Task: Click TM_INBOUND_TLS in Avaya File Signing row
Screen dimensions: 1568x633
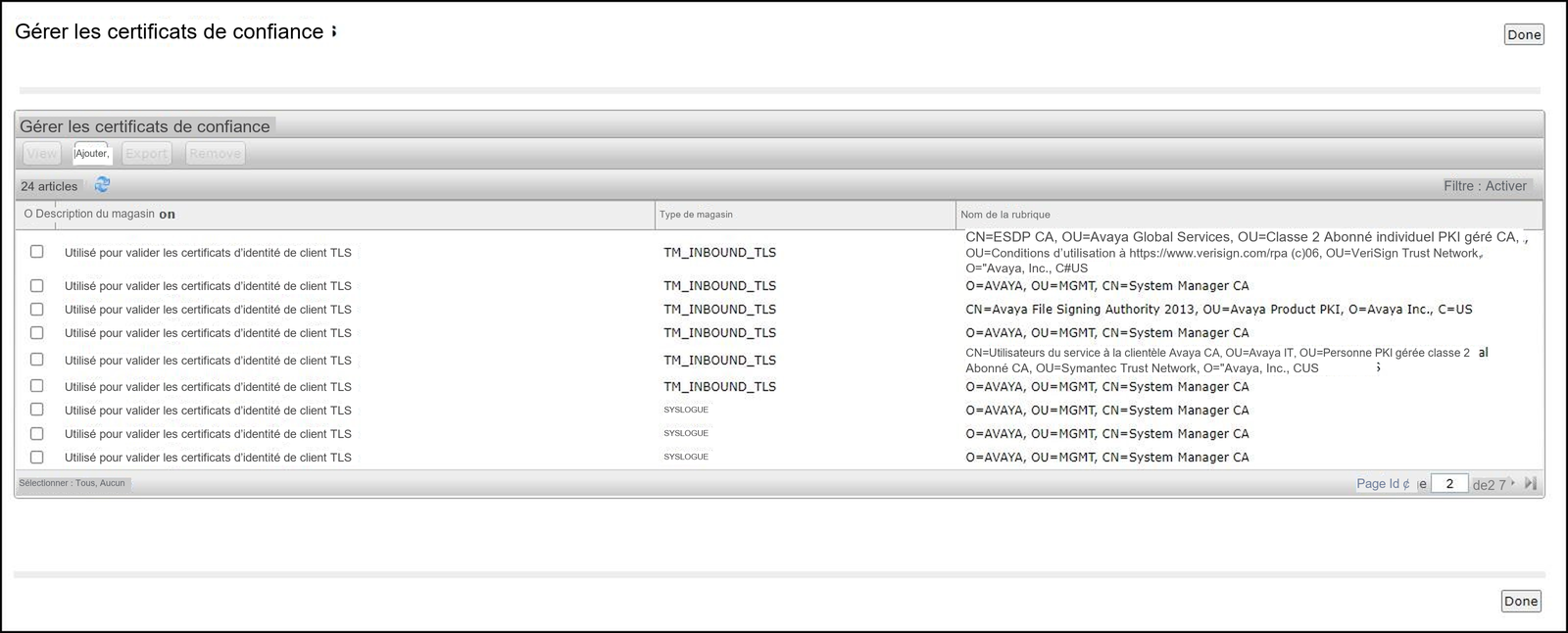Action: (x=719, y=309)
